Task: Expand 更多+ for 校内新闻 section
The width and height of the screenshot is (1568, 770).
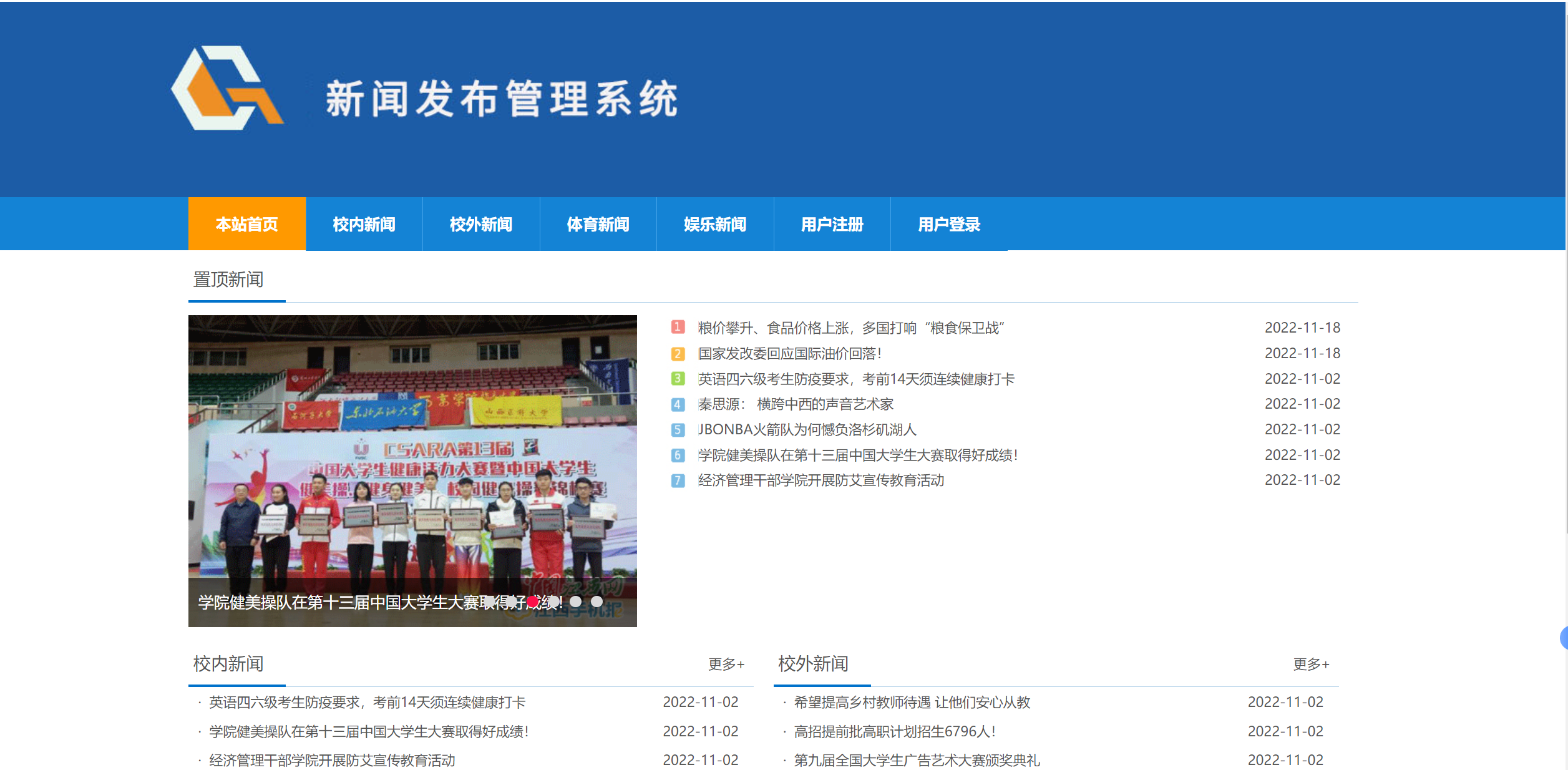Action: pos(726,664)
